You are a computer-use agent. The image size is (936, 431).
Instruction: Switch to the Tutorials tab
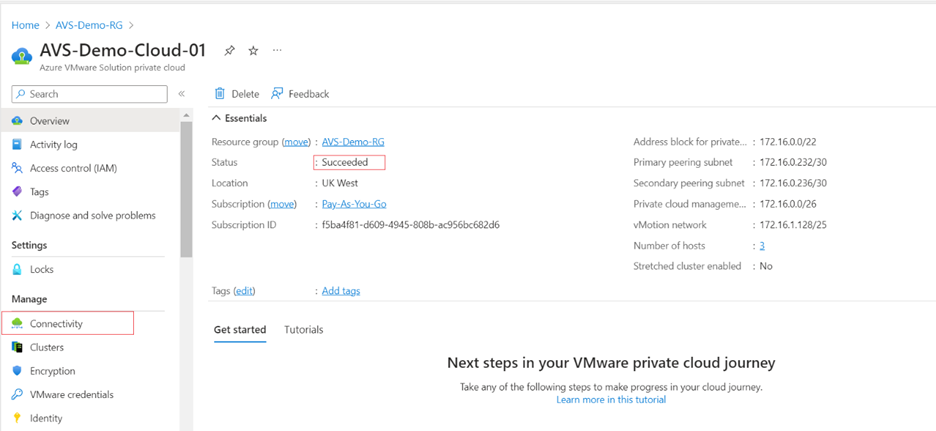(304, 330)
